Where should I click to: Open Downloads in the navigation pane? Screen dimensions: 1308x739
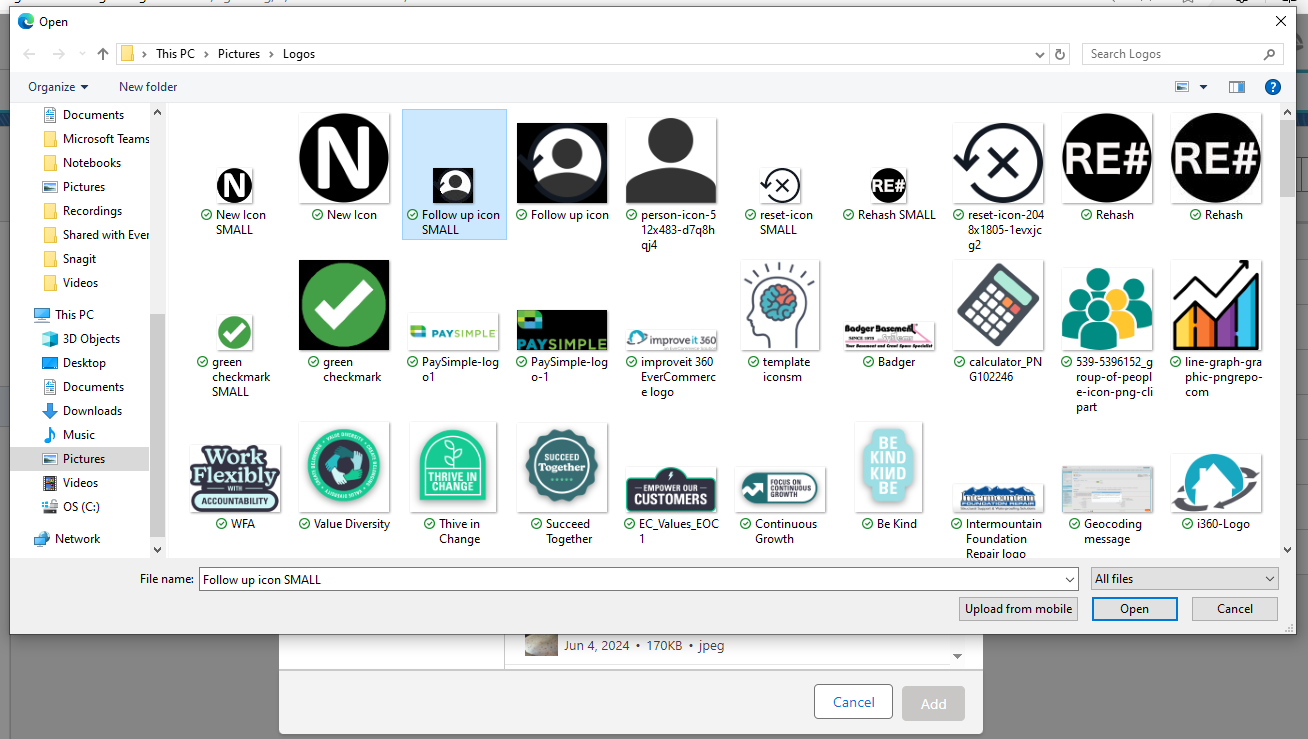pos(83,411)
